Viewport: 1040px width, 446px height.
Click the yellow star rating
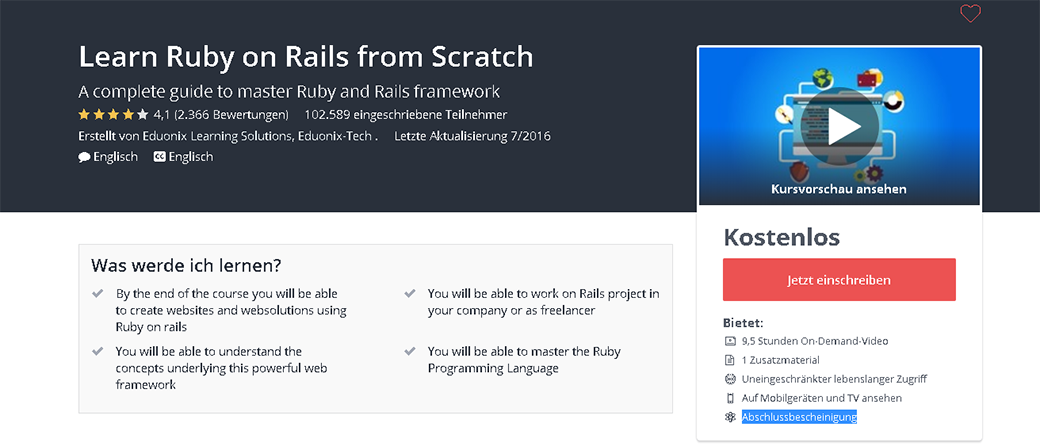pyautogui.click(x=113, y=115)
